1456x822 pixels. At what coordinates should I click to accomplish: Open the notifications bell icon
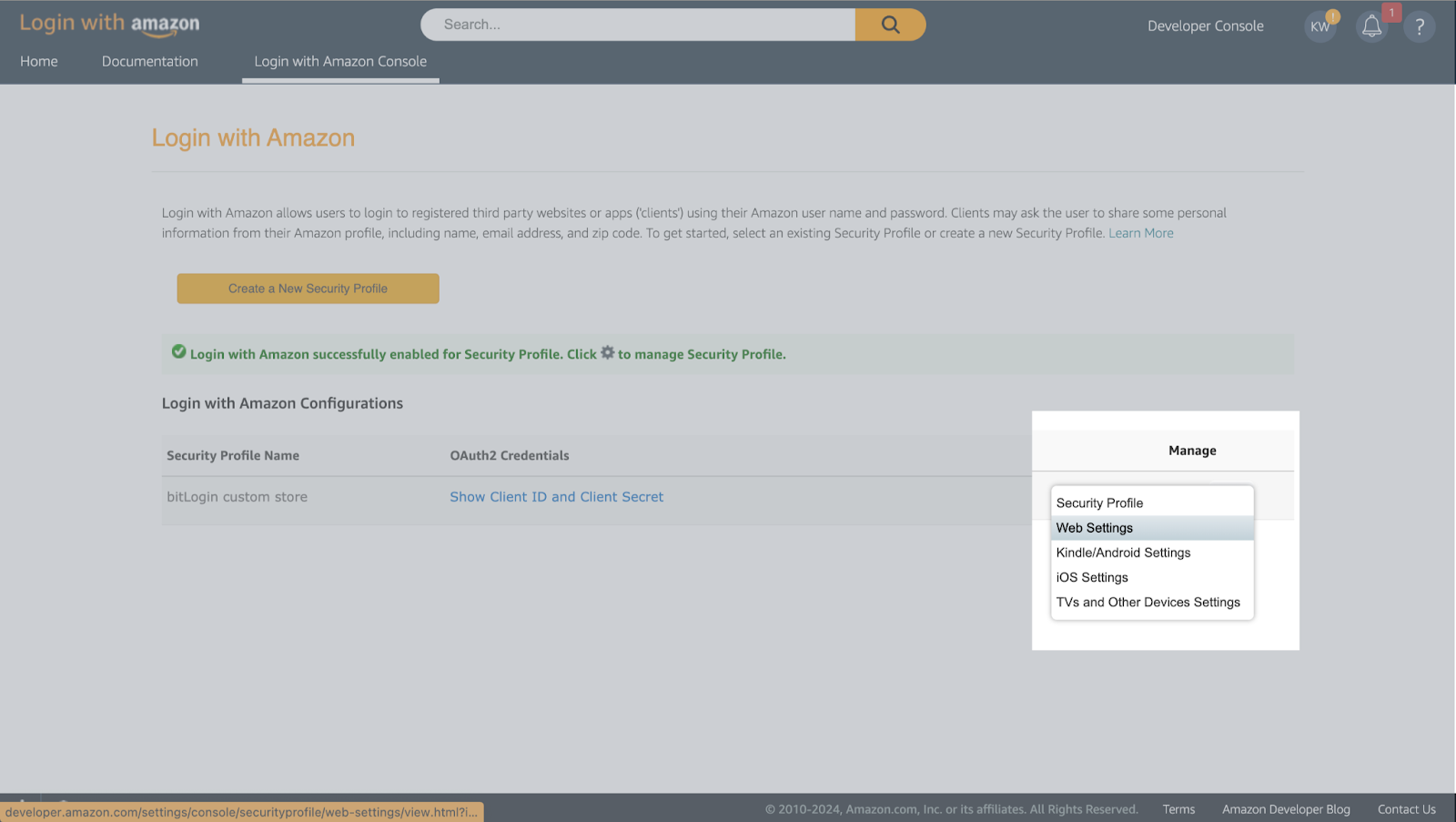point(1371,26)
